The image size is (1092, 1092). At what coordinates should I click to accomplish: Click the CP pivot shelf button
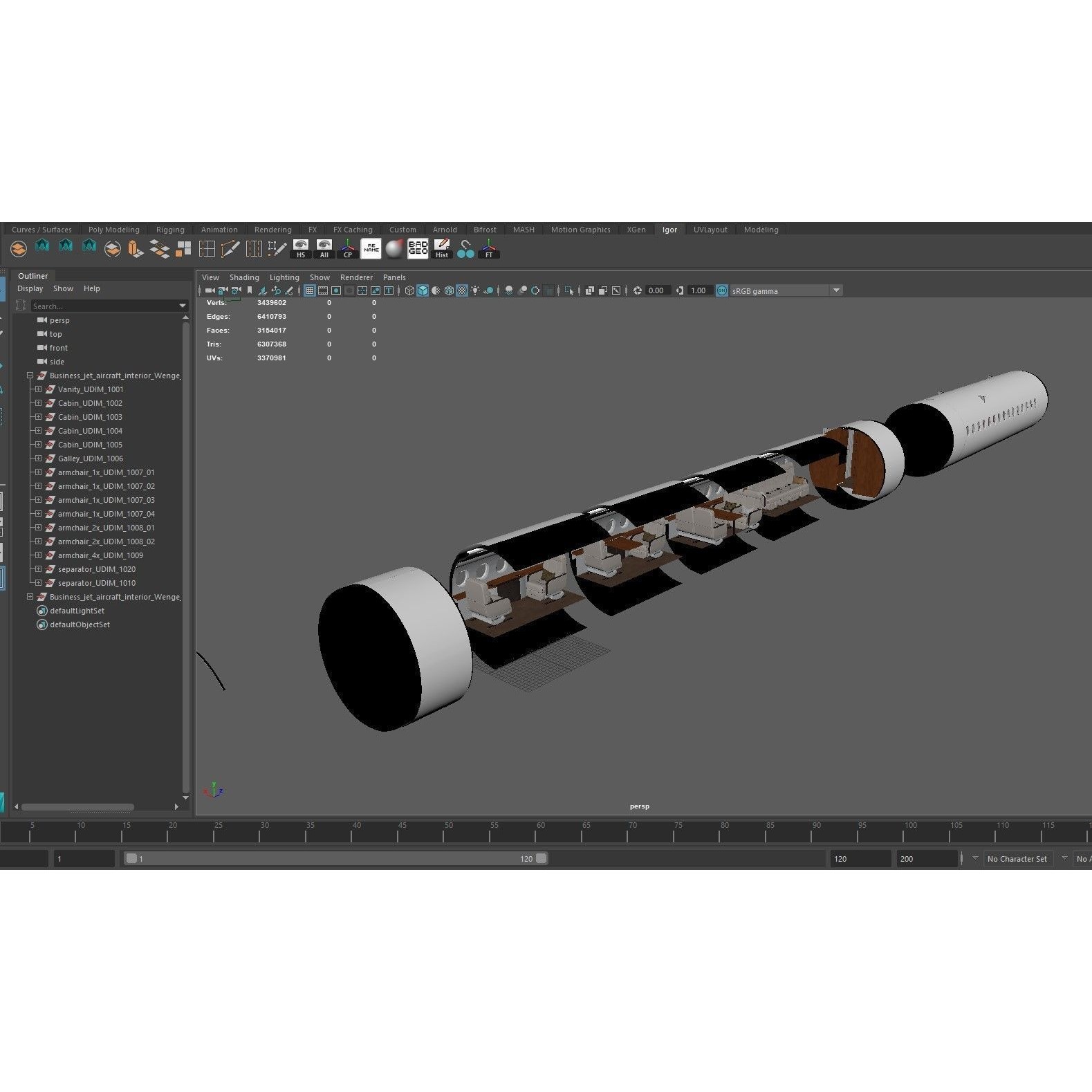(x=347, y=249)
